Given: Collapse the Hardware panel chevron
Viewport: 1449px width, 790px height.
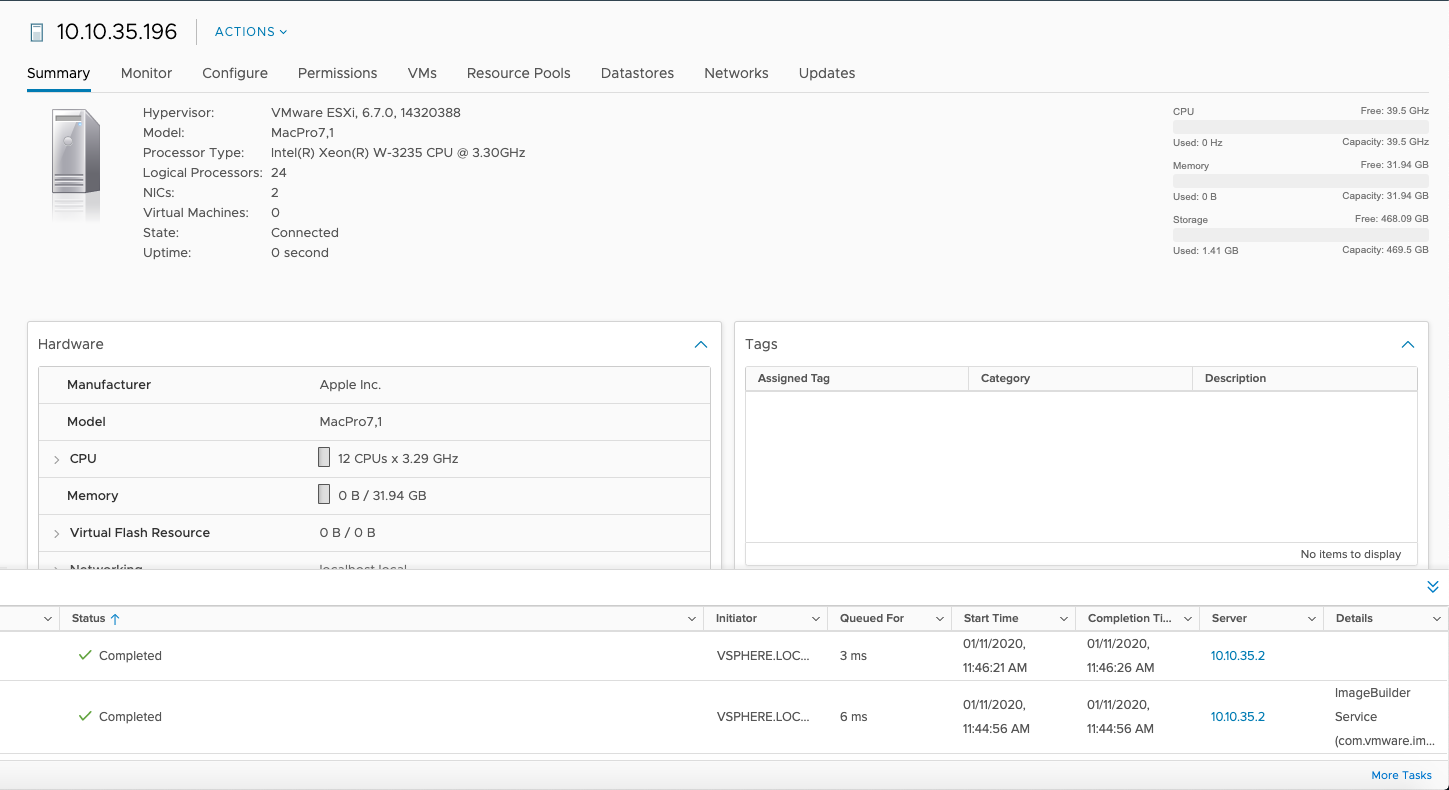Looking at the screenshot, I should tap(701, 344).
